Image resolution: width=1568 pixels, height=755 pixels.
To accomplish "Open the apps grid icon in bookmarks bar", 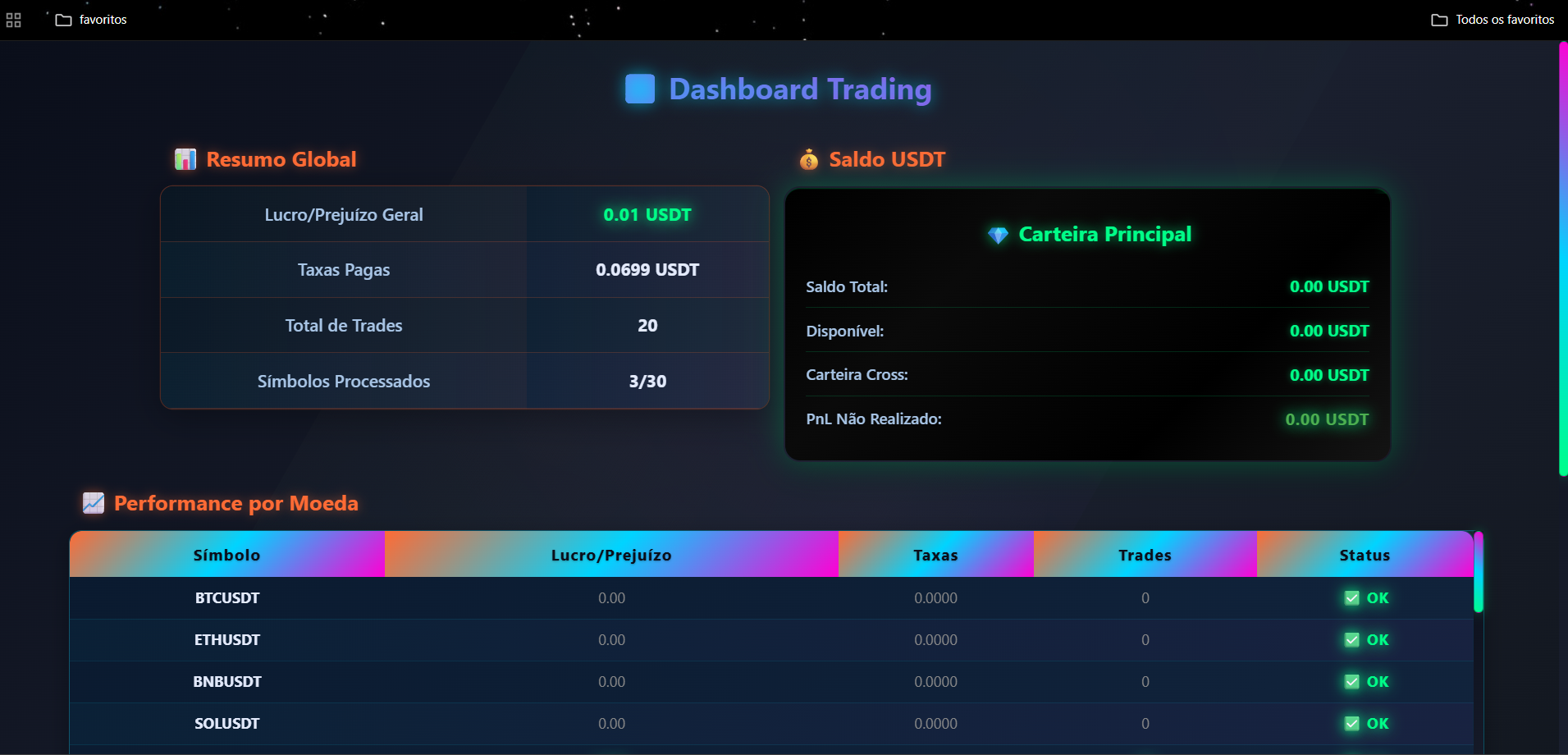I will tap(13, 20).
